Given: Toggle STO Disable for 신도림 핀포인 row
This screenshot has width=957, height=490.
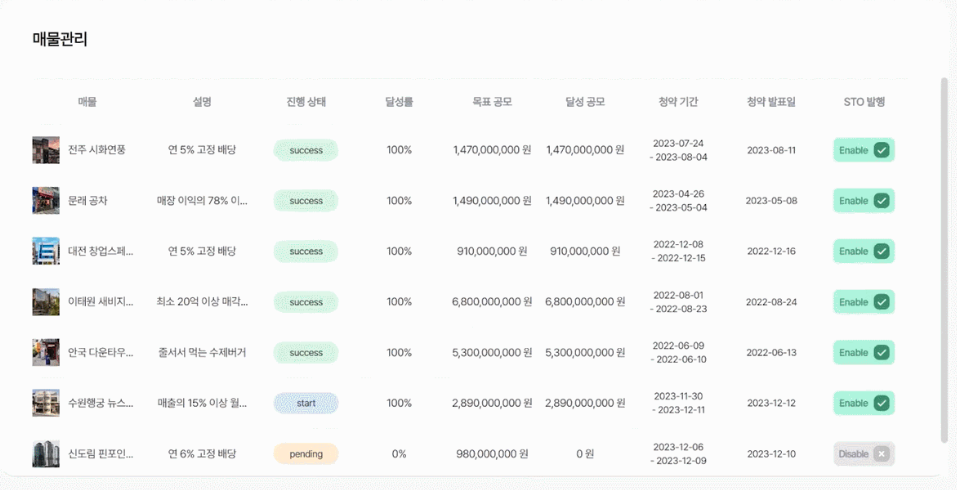Looking at the screenshot, I should 864,454.
